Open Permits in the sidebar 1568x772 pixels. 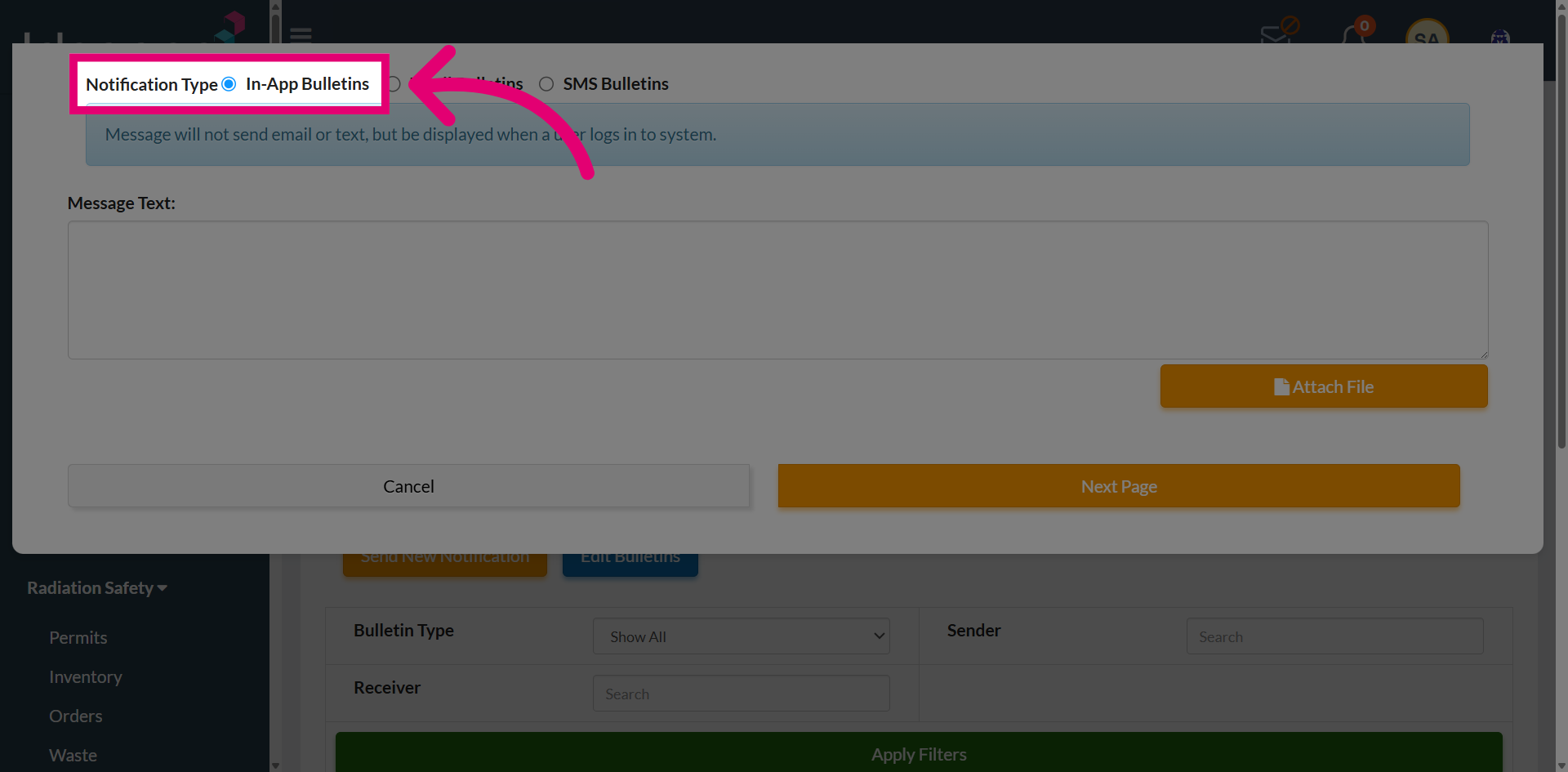(78, 637)
